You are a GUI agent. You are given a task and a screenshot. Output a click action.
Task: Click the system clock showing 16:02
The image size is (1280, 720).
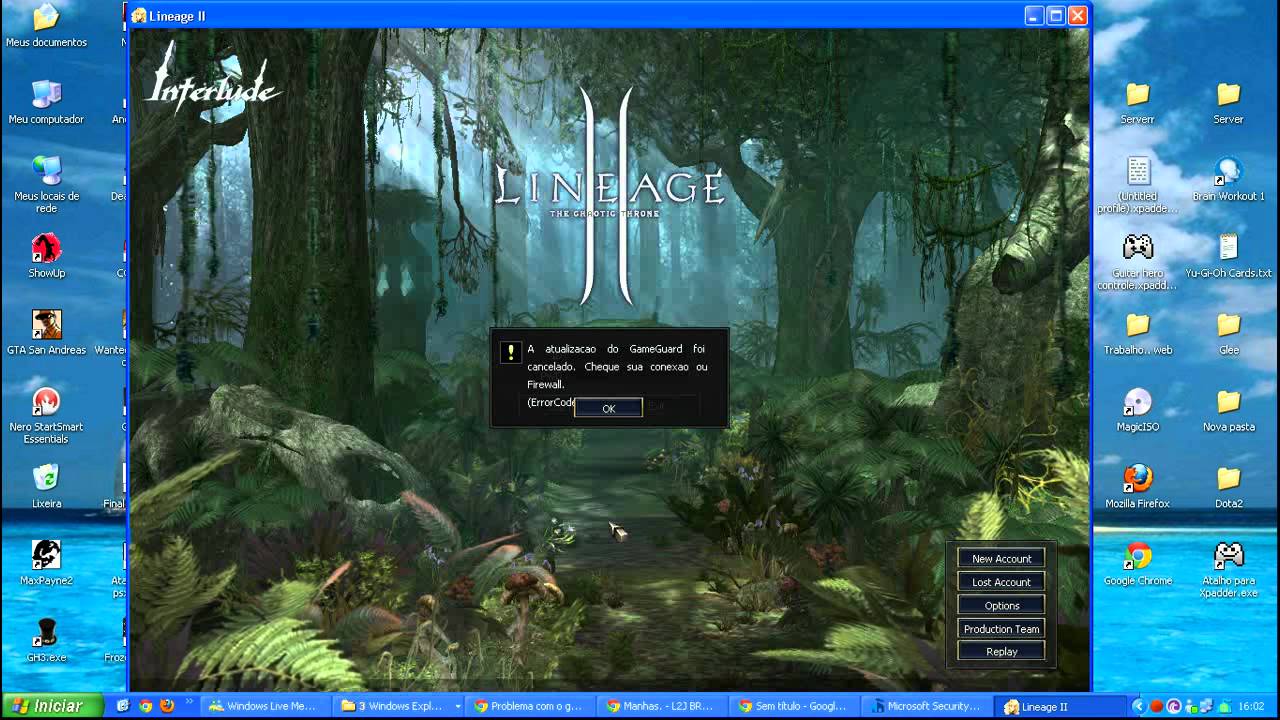click(x=1251, y=706)
